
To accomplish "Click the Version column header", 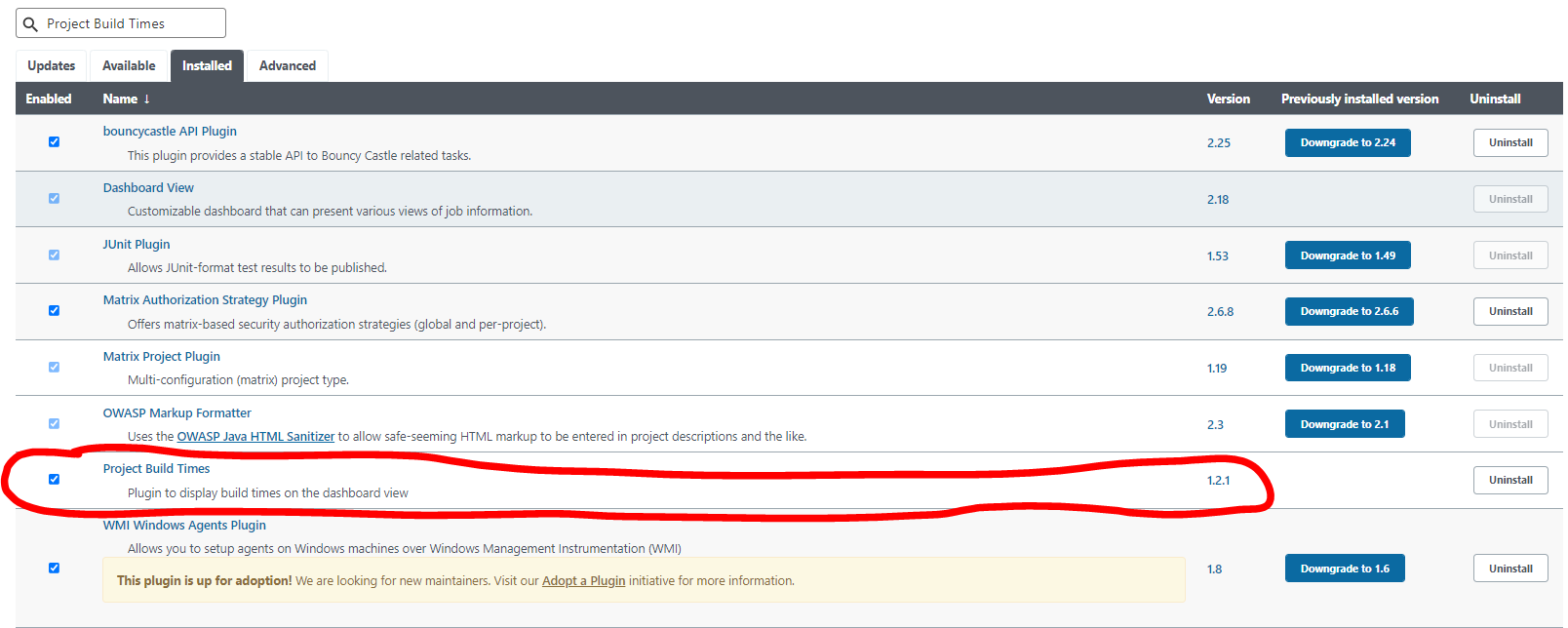I will point(1229,98).
